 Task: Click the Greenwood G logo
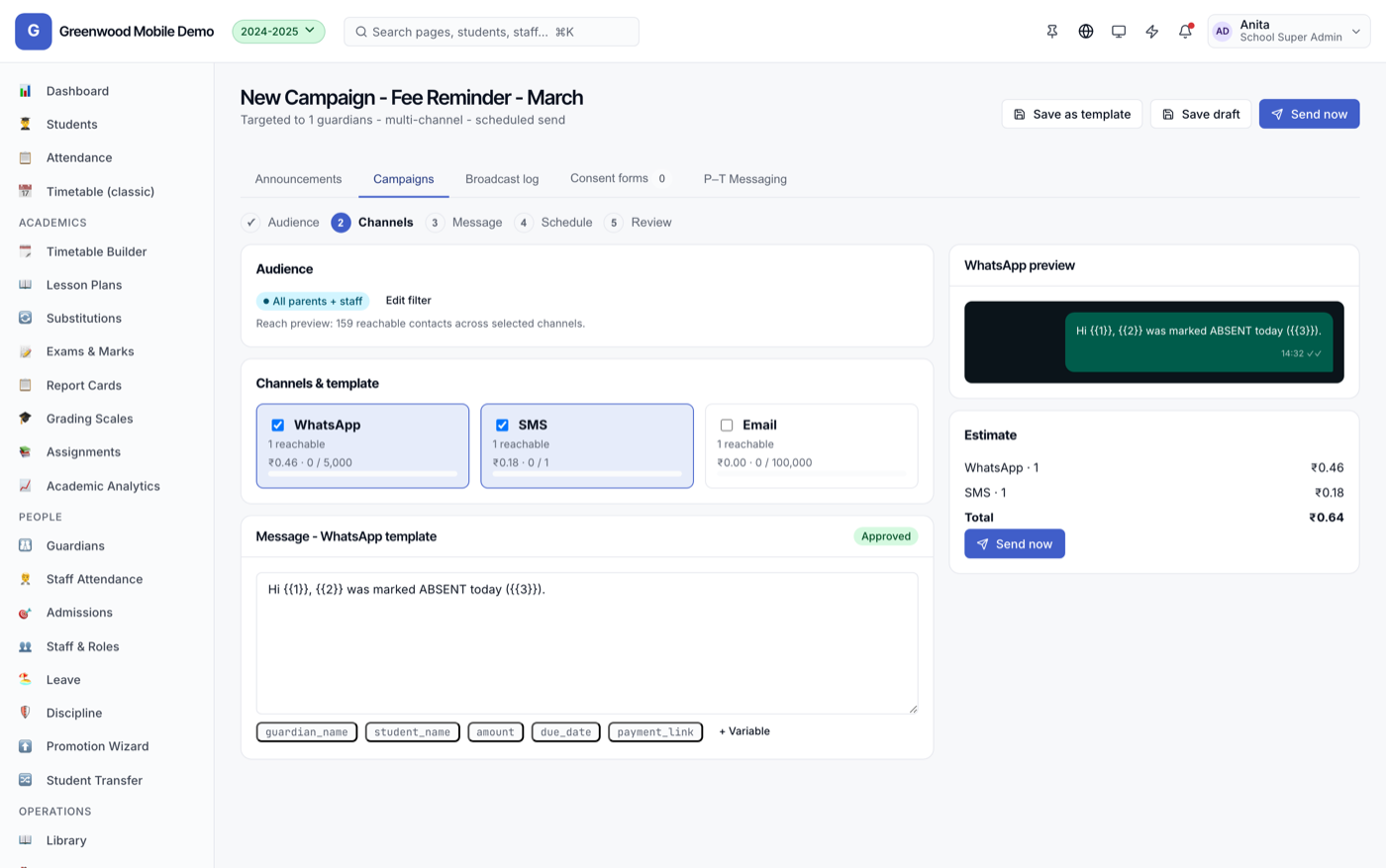34,32
